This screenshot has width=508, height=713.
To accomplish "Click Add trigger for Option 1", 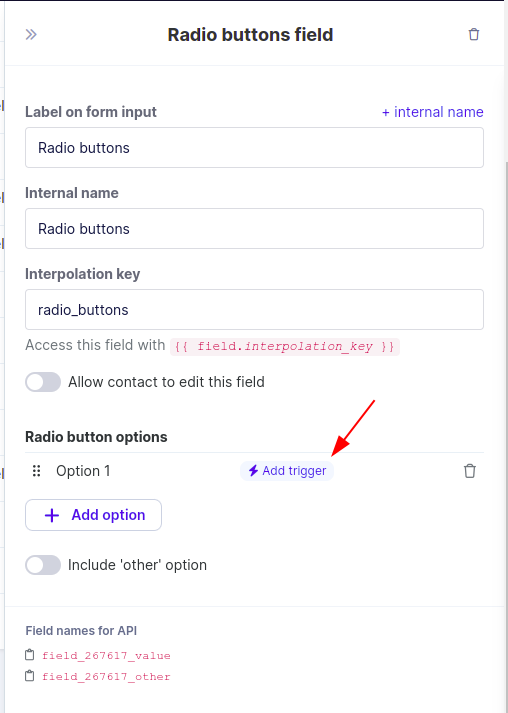I will pyautogui.click(x=287, y=471).
